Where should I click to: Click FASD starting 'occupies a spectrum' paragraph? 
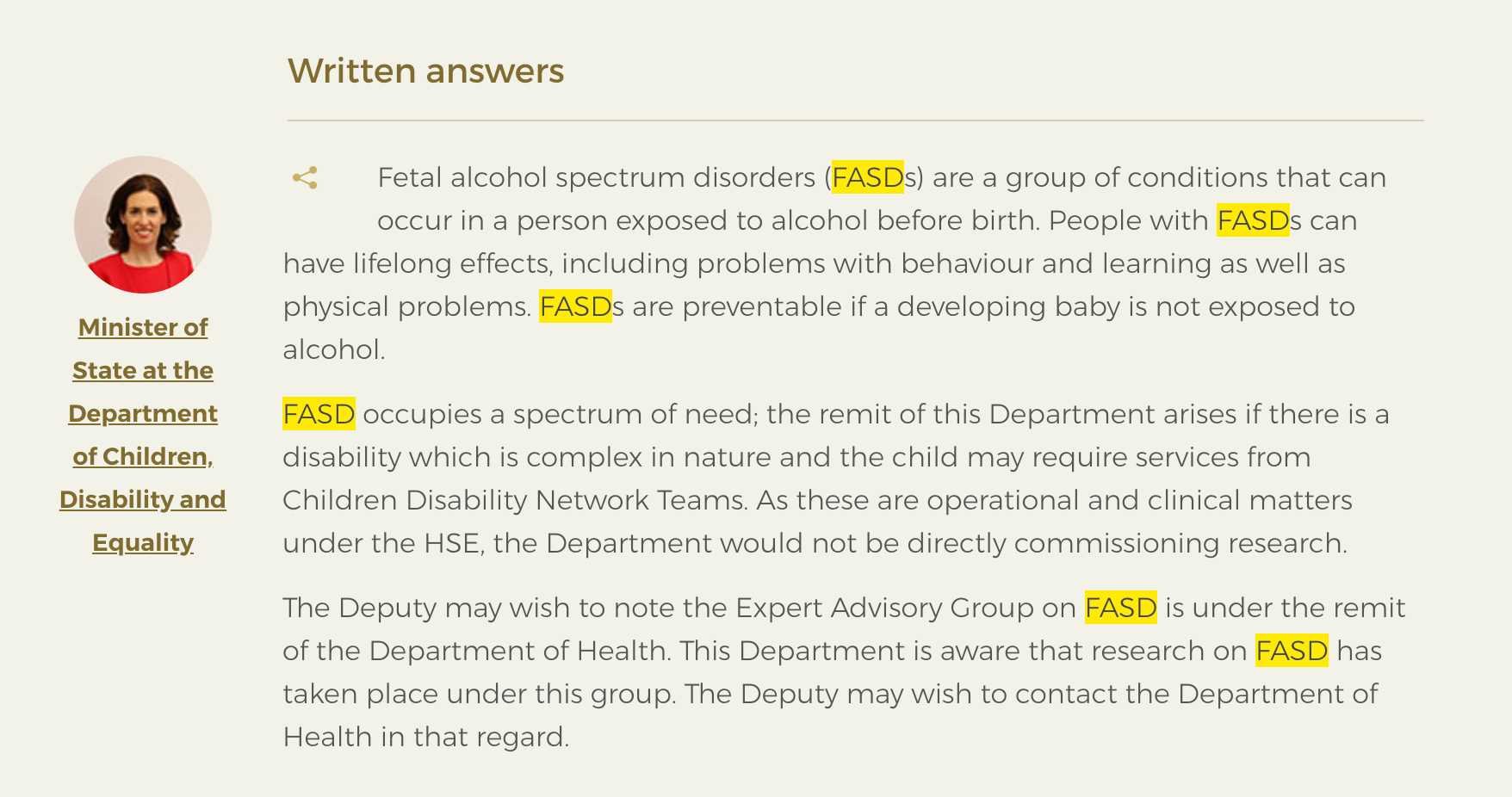pos(319,414)
